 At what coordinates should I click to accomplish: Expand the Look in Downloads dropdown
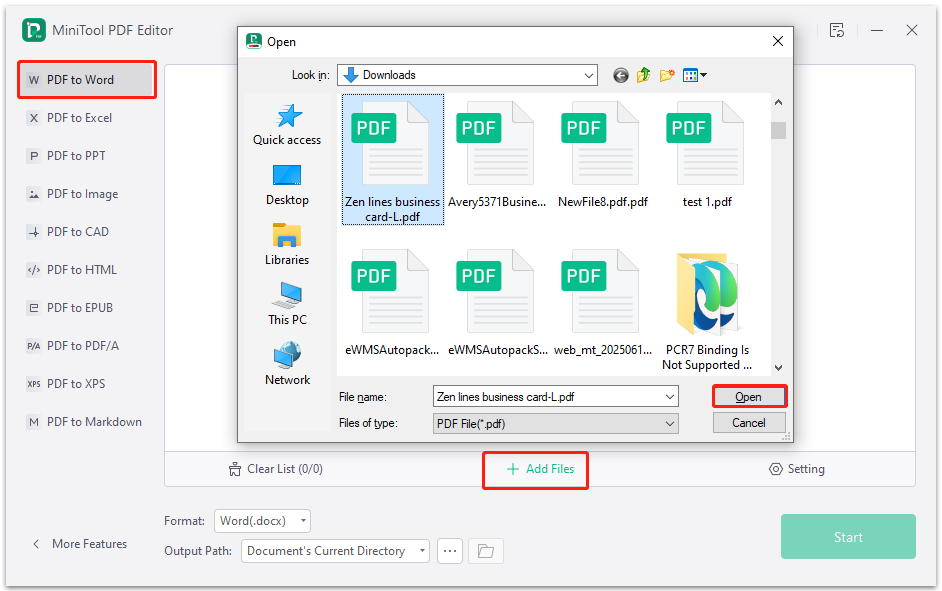coord(589,75)
